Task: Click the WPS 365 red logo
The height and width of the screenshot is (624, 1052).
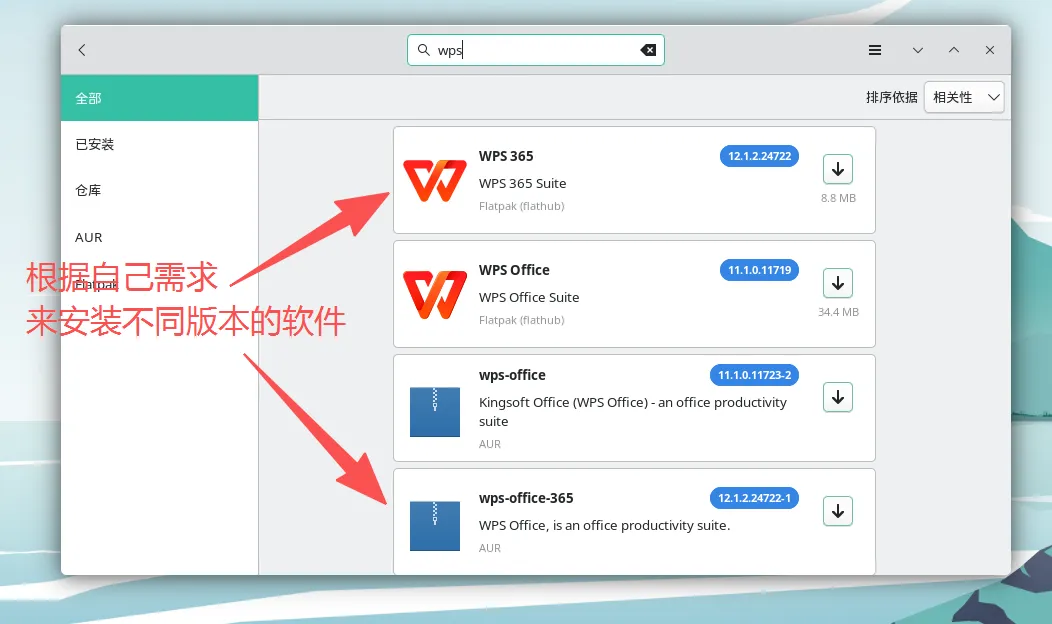Action: [435, 180]
